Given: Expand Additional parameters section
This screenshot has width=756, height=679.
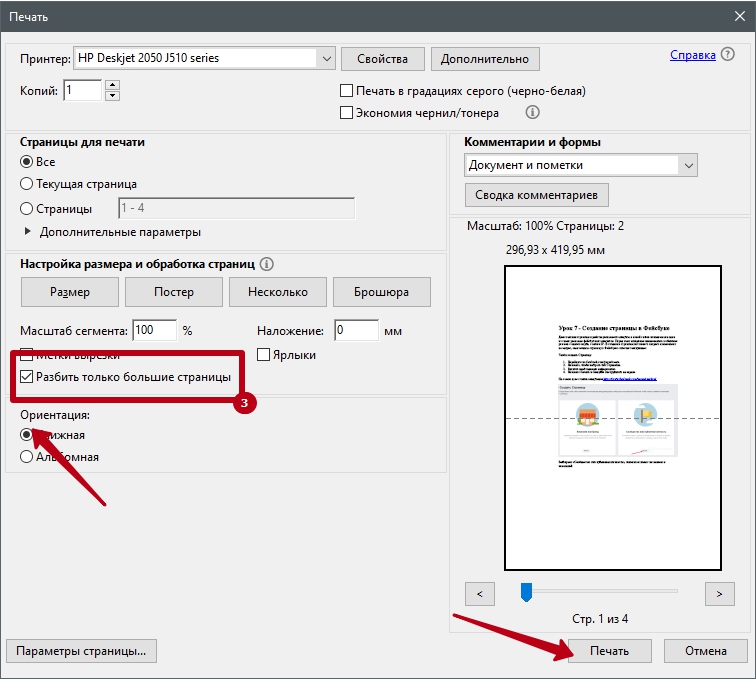Looking at the screenshot, I should point(27,232).
